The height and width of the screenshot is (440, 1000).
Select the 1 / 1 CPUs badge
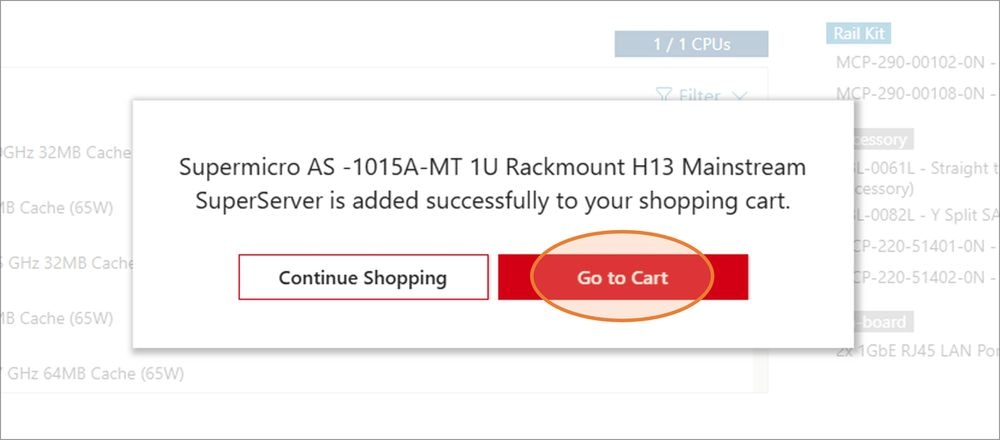click(691, 44)
